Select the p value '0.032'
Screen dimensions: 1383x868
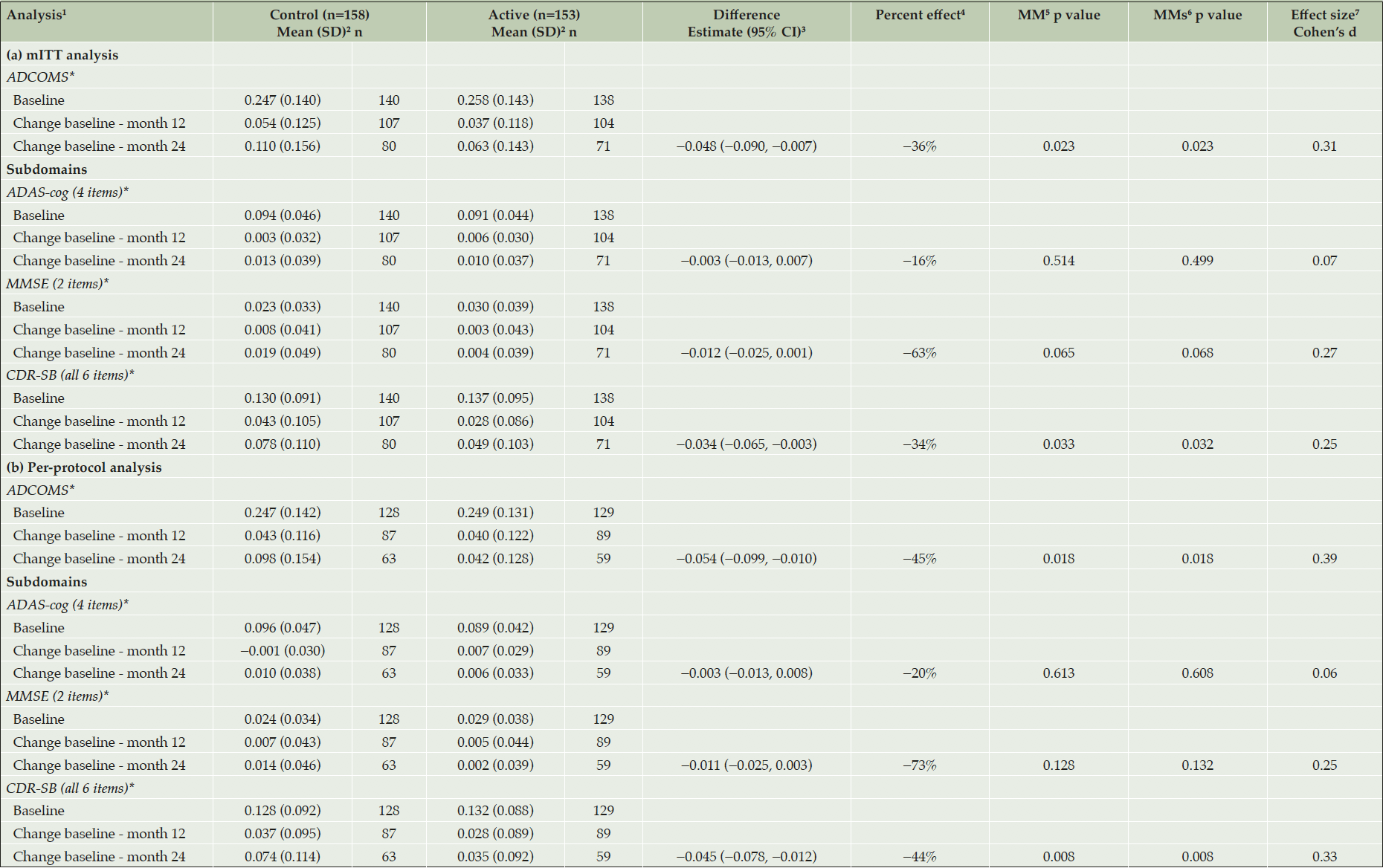(1198, 444)
